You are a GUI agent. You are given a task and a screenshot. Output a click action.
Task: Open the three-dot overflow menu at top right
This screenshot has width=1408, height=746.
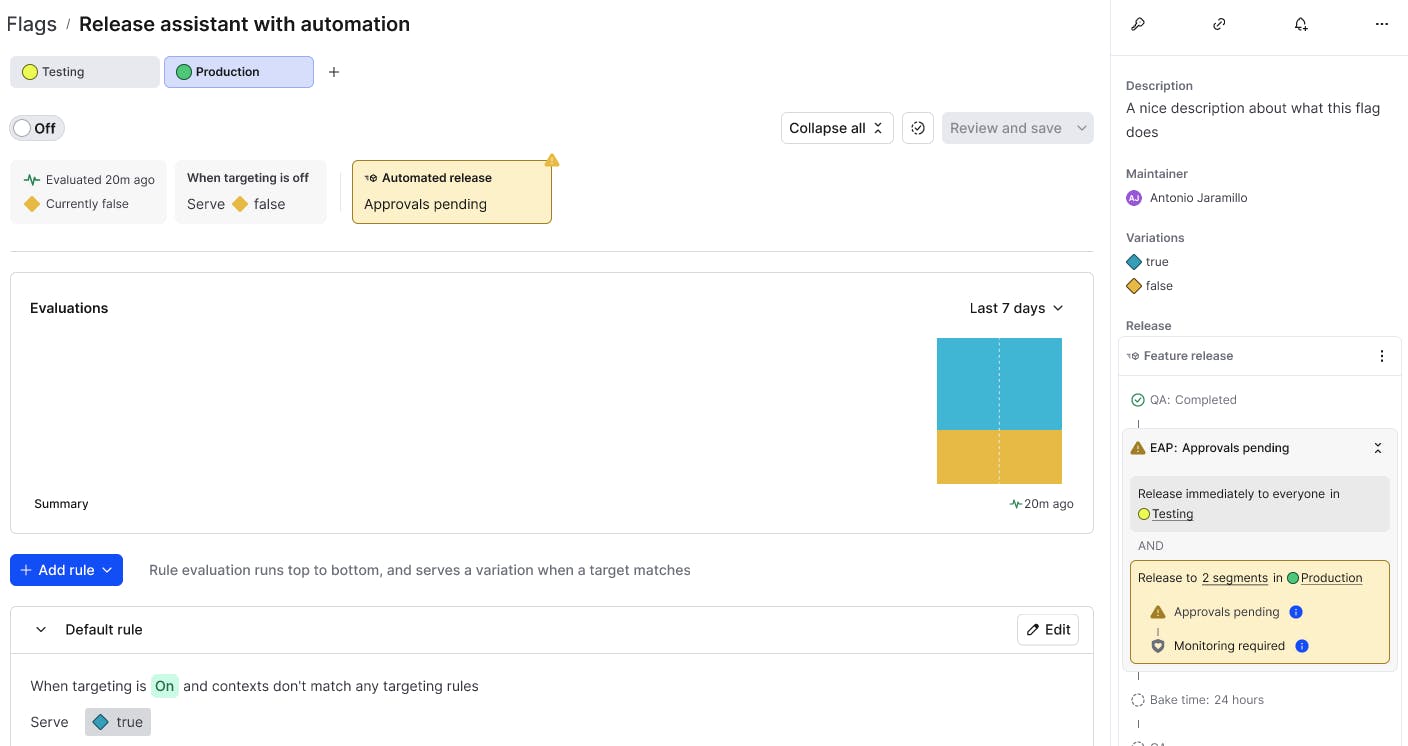pos(1382,24)
